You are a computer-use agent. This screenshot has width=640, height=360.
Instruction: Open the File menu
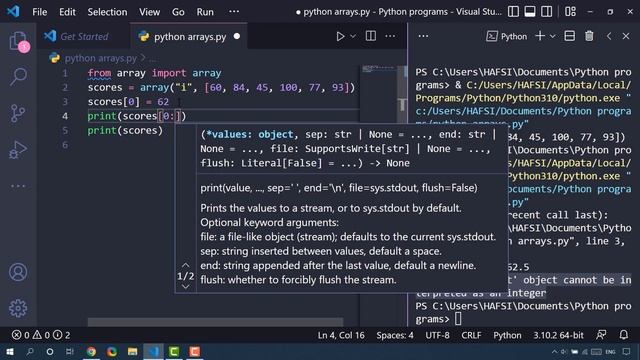point(40,12)
